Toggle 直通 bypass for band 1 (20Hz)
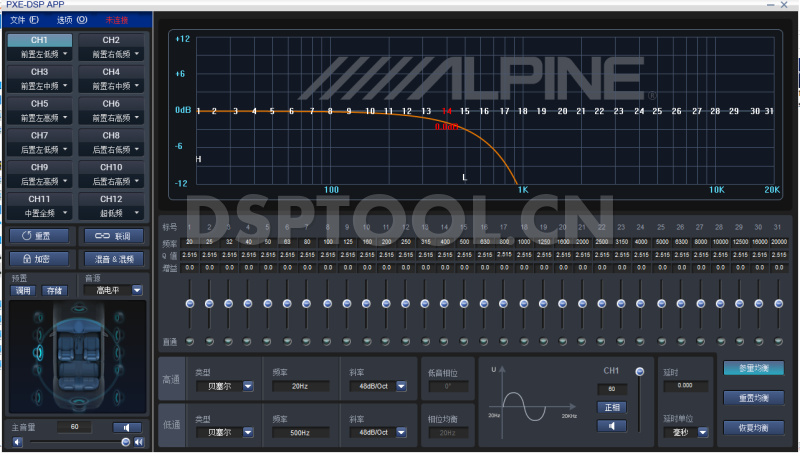The image size is (800, 454). click(x=190, y=341)
